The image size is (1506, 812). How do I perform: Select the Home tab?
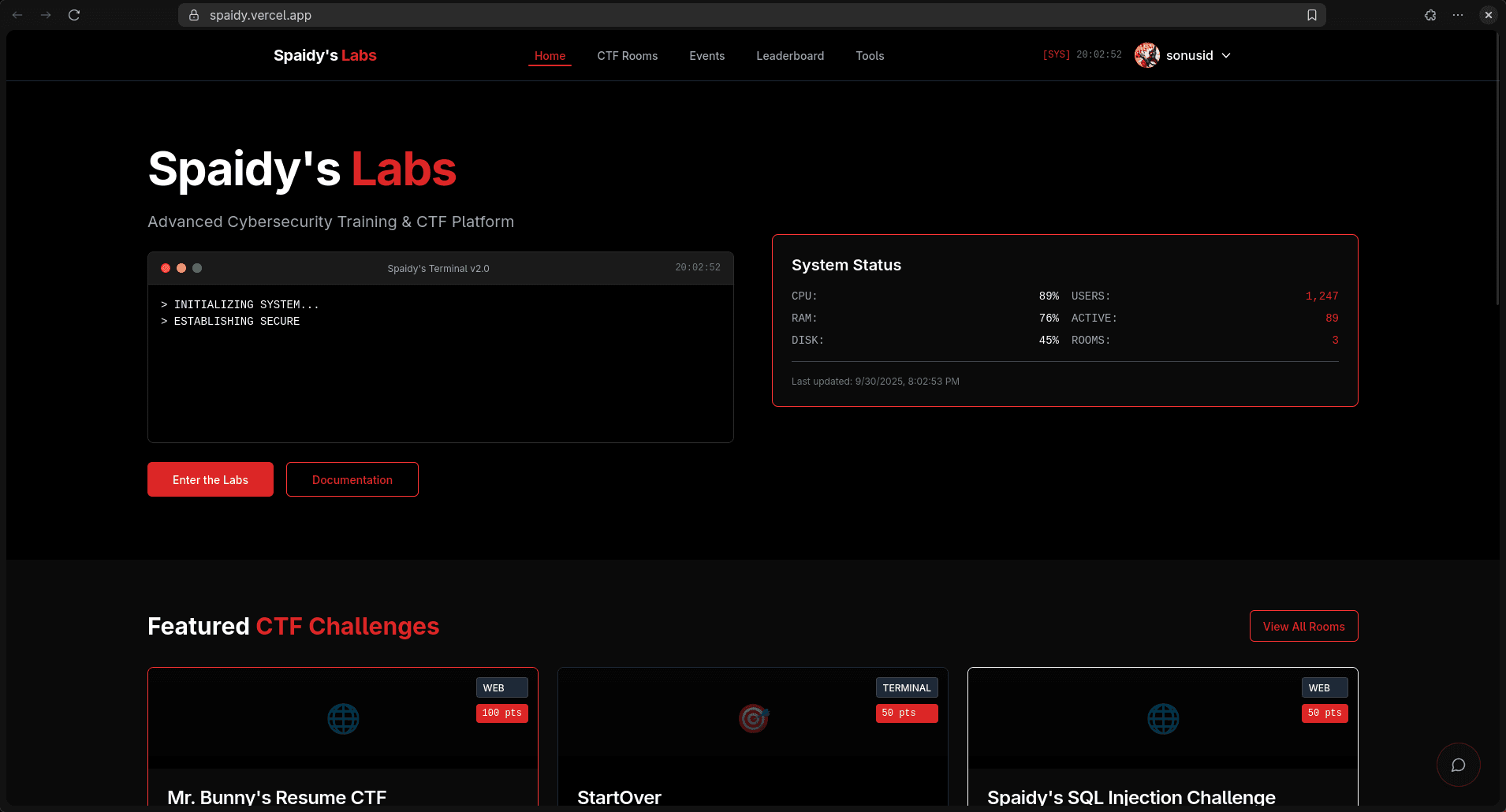pyautogui.click(x=550, y=55)
